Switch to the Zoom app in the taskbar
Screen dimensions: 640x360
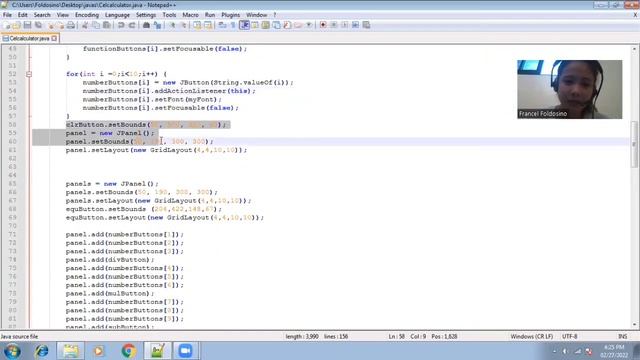[185, 351]
